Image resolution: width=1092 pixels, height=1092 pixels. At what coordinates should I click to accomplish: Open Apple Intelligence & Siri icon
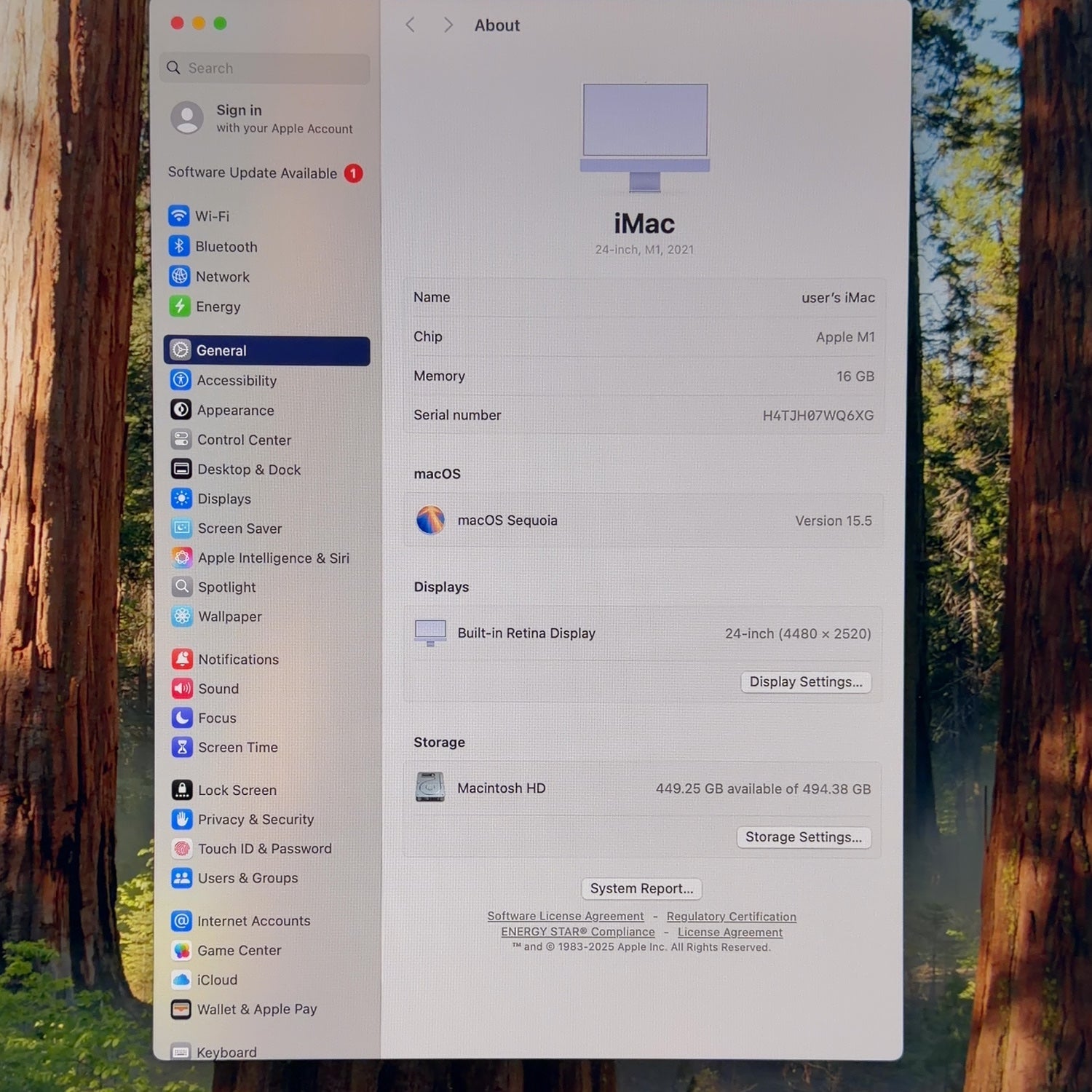[182, 558]
